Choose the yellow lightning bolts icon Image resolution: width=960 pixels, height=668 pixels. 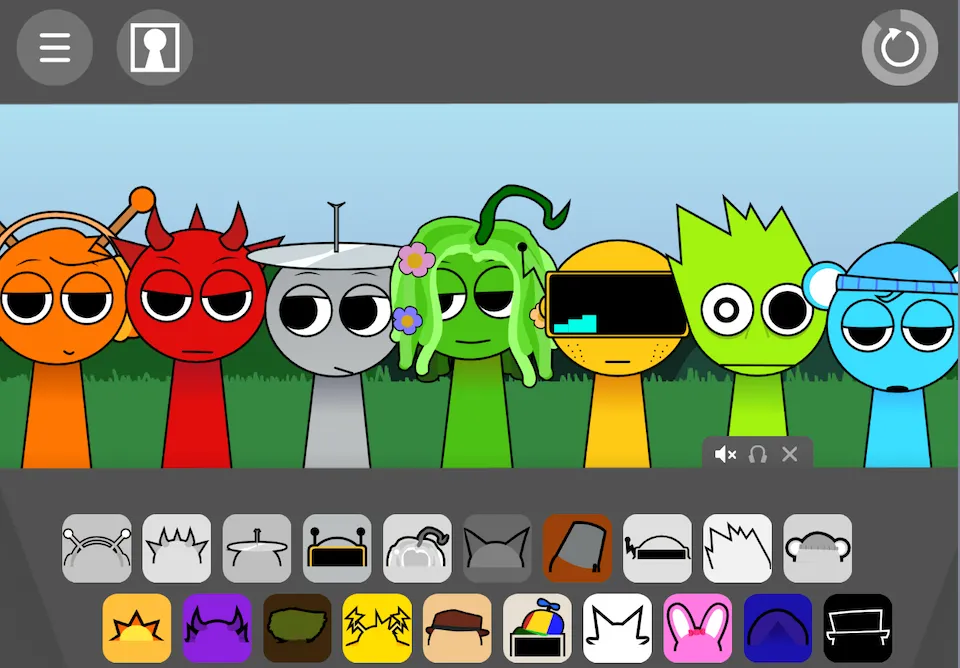(377, 628)
